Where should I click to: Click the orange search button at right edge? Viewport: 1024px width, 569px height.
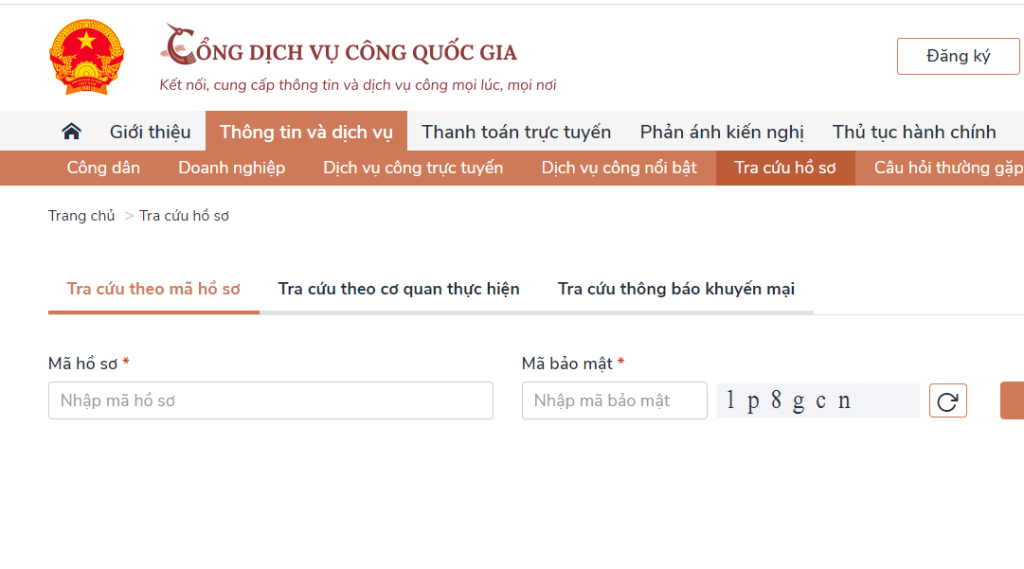pyautogui.click(x=1012, y=400)
